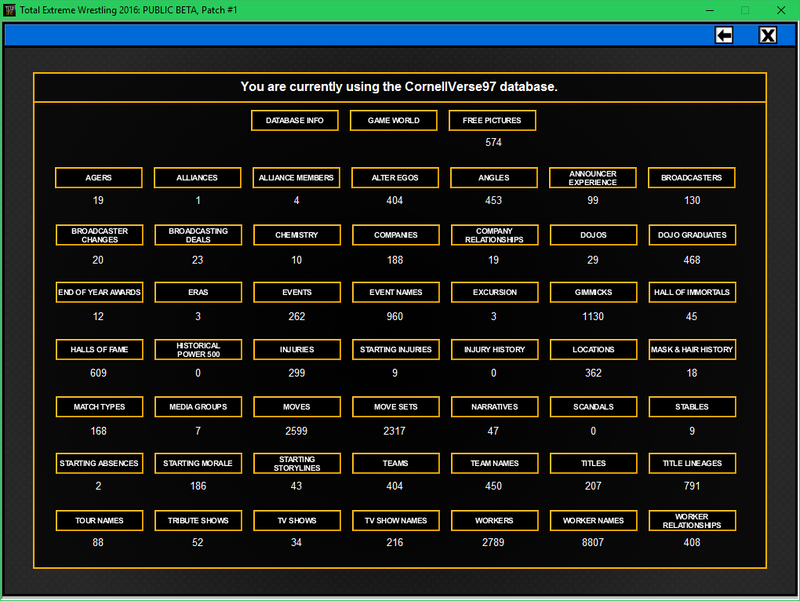Click the X icon in blue bar
The width and height of the screenshot is (800, 601).
(768, 35)
